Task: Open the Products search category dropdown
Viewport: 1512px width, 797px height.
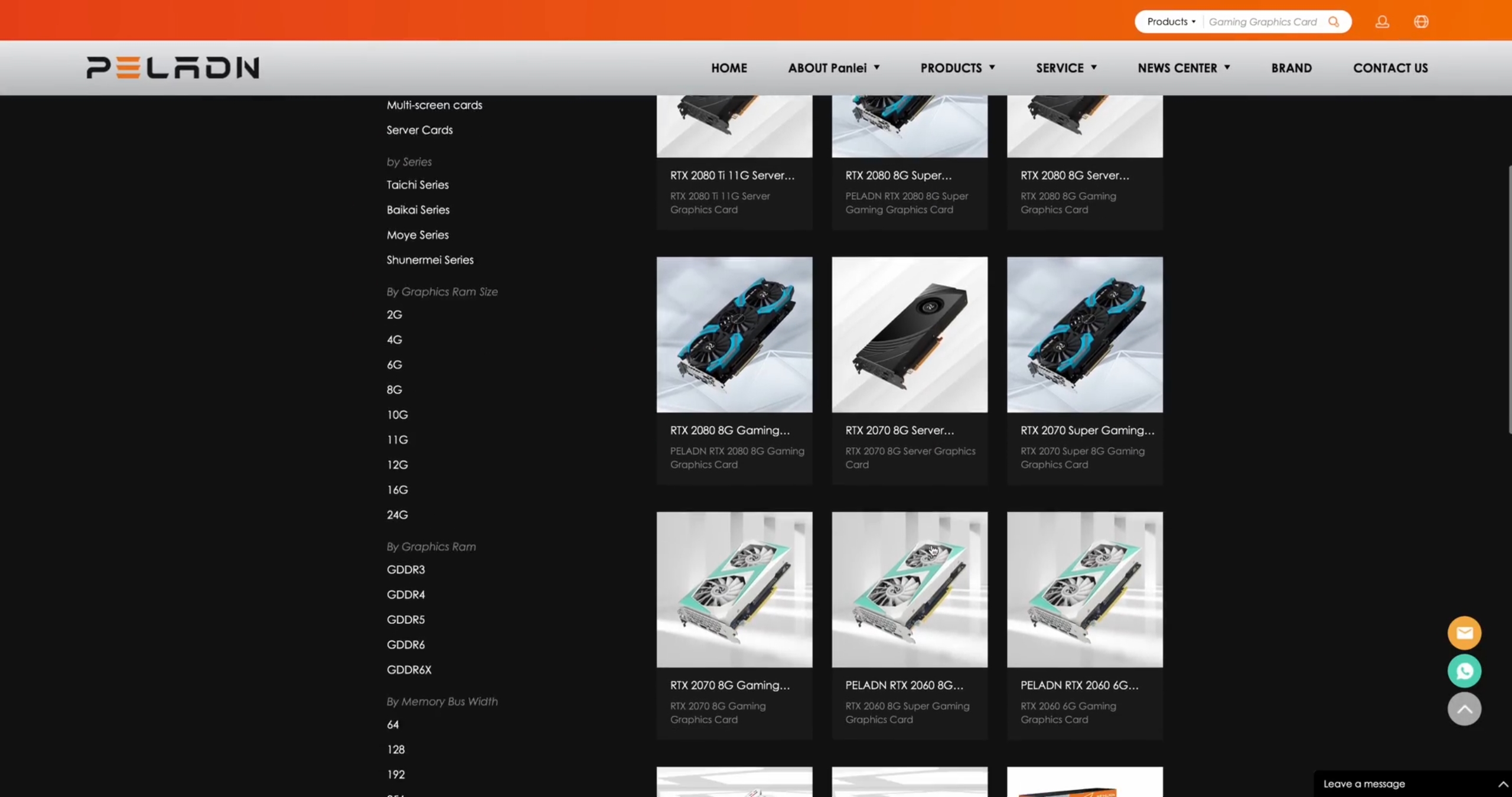Action: pos(1171,22)
